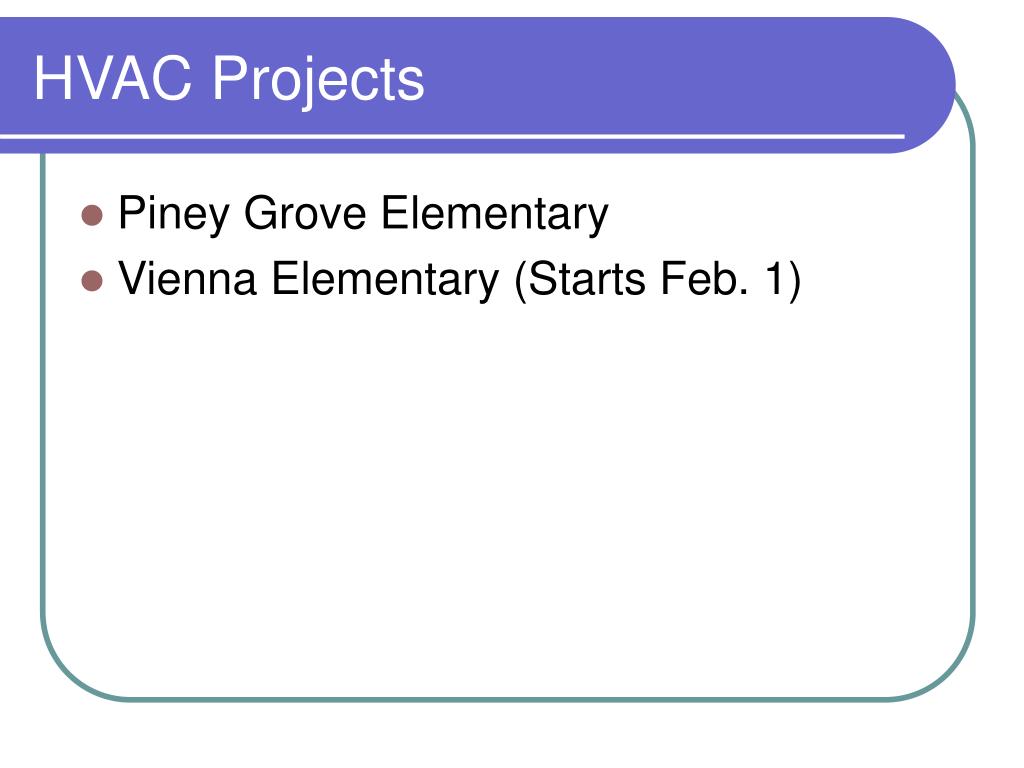Click the (Starts Feb. 1) note
This screenshot has width=1024, height=768.
coord(658,281)
